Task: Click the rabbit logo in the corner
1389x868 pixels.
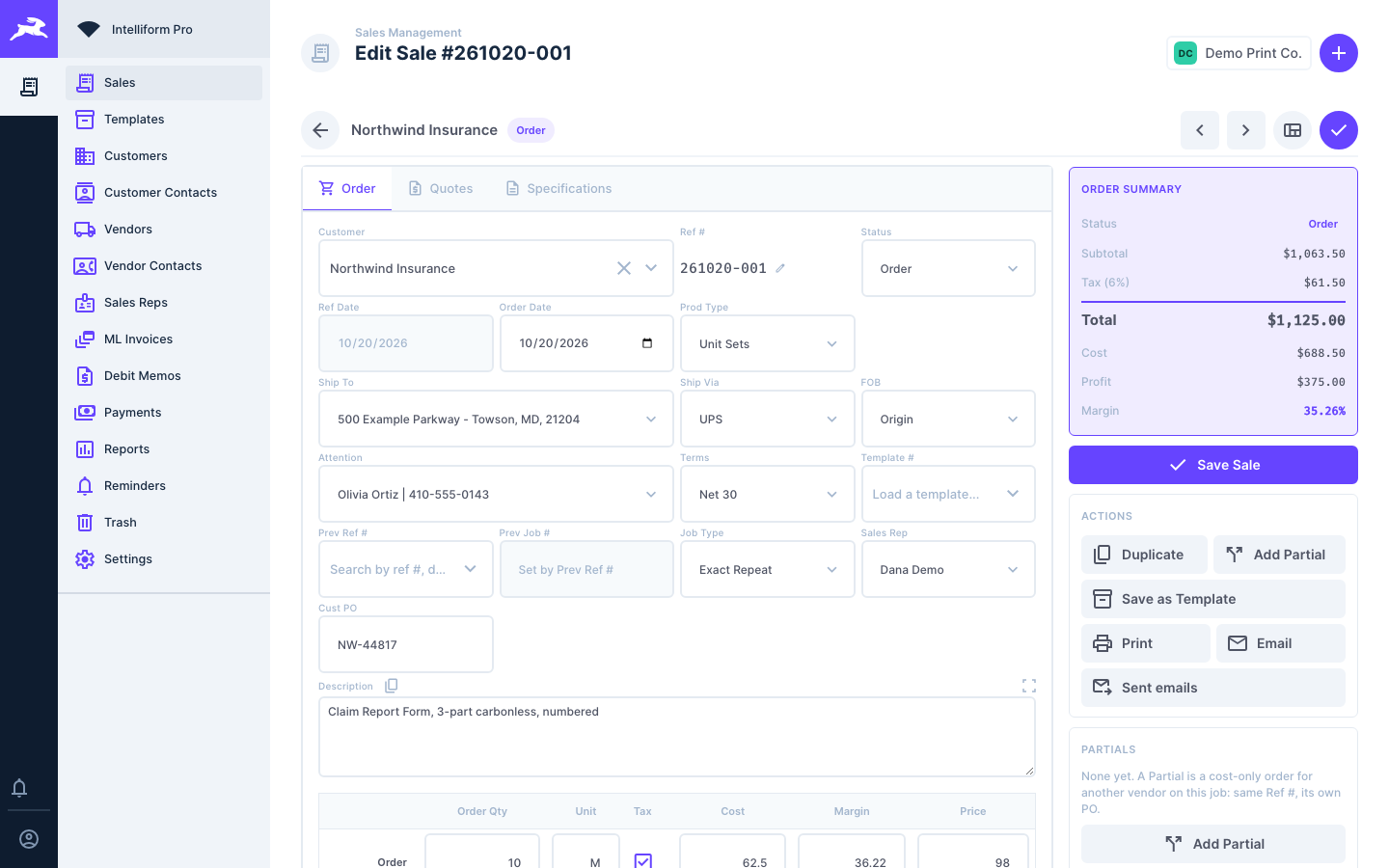Action: click(29, 29)
